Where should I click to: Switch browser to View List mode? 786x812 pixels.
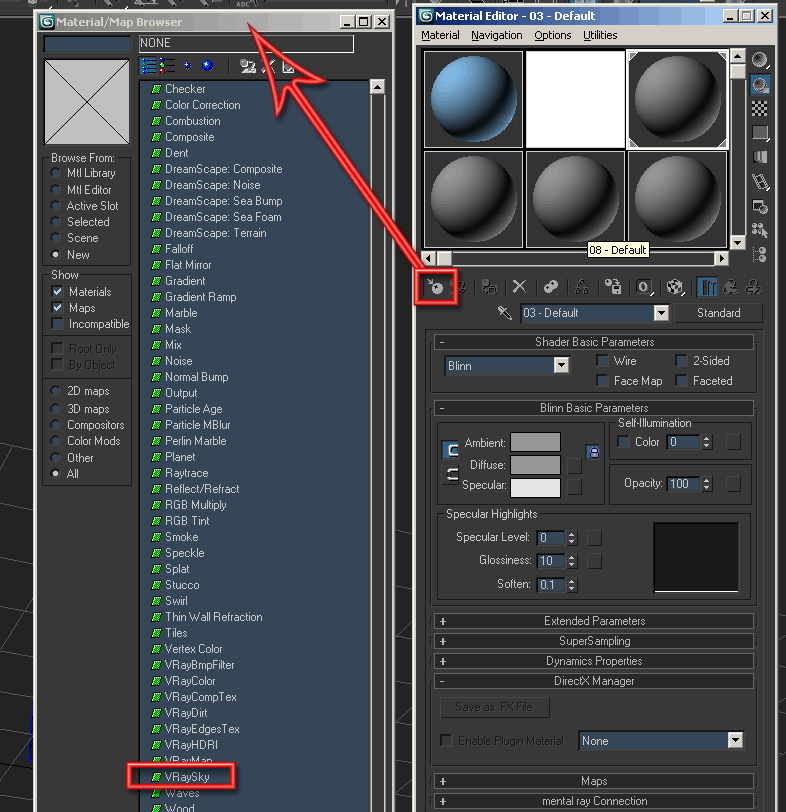149,66
